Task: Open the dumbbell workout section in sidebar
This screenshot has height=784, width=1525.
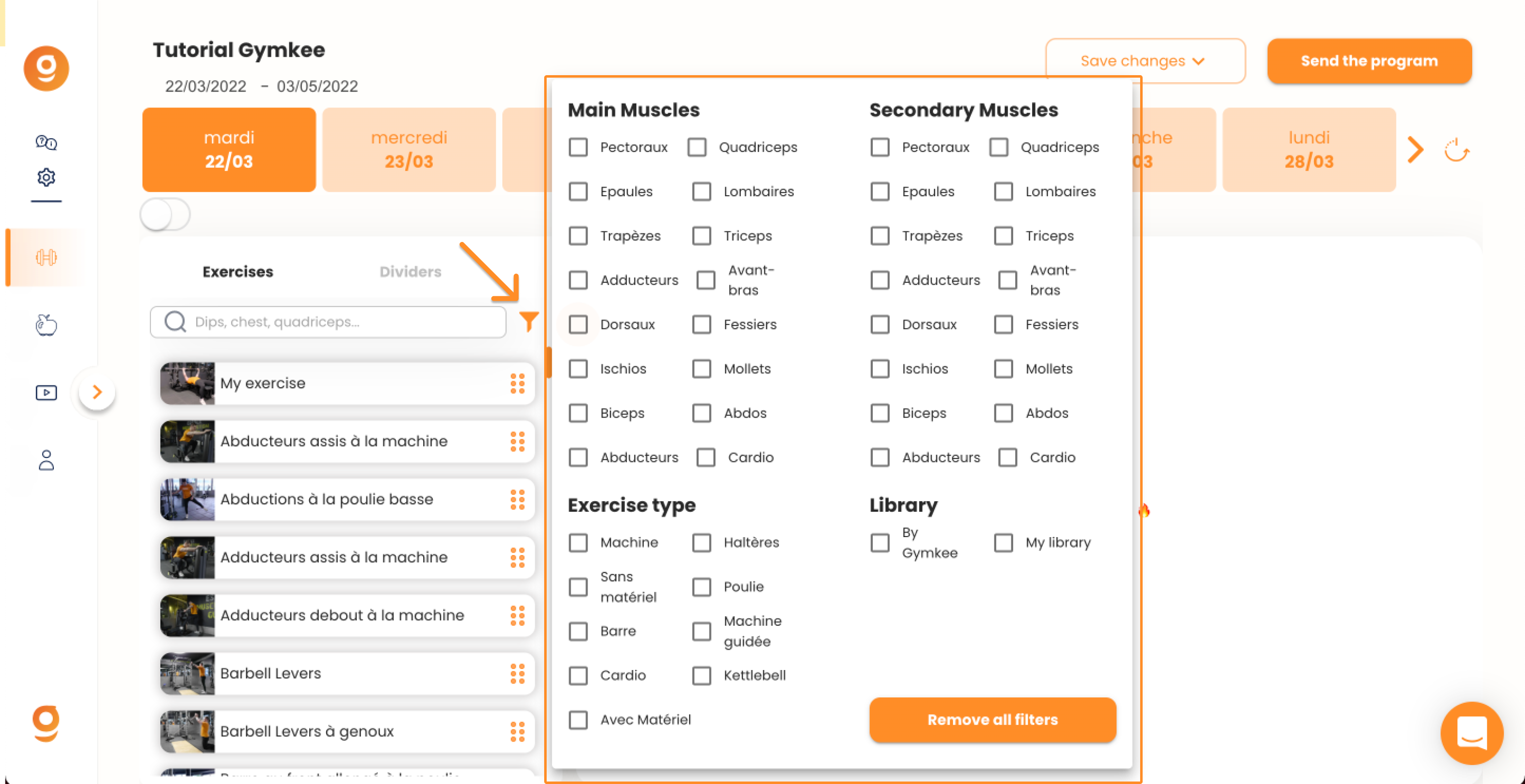Action: (x=46, y=257)
